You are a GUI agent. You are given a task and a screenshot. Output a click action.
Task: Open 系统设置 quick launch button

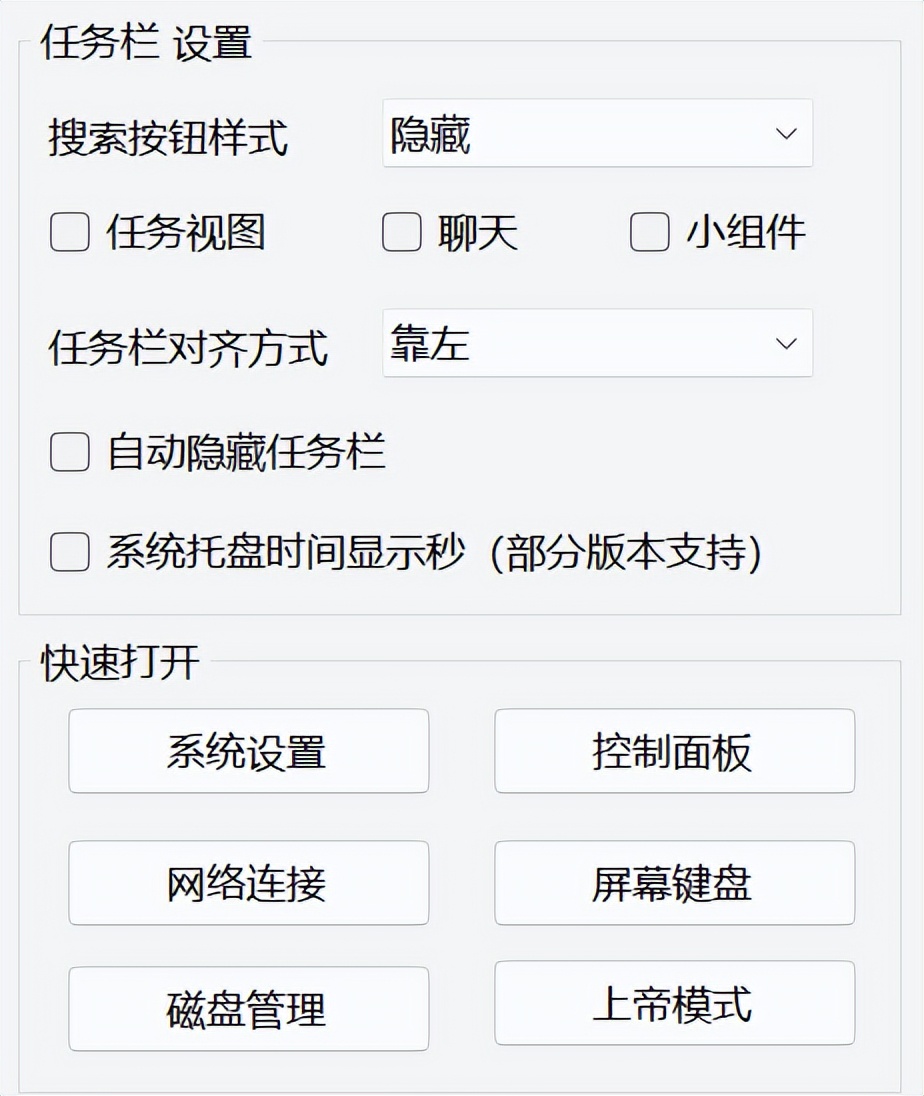[248, 751]
